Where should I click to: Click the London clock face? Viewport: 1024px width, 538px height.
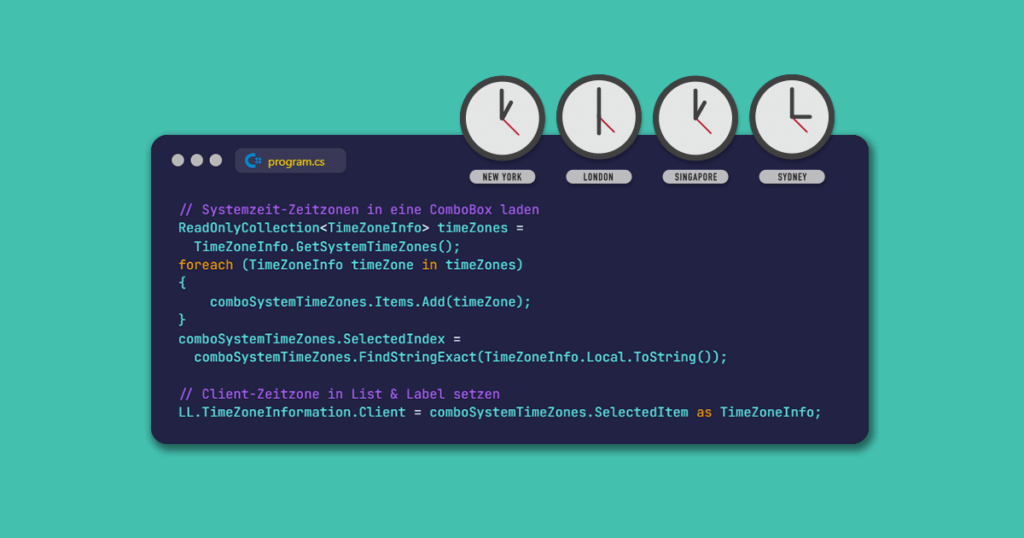coord(598,118)
